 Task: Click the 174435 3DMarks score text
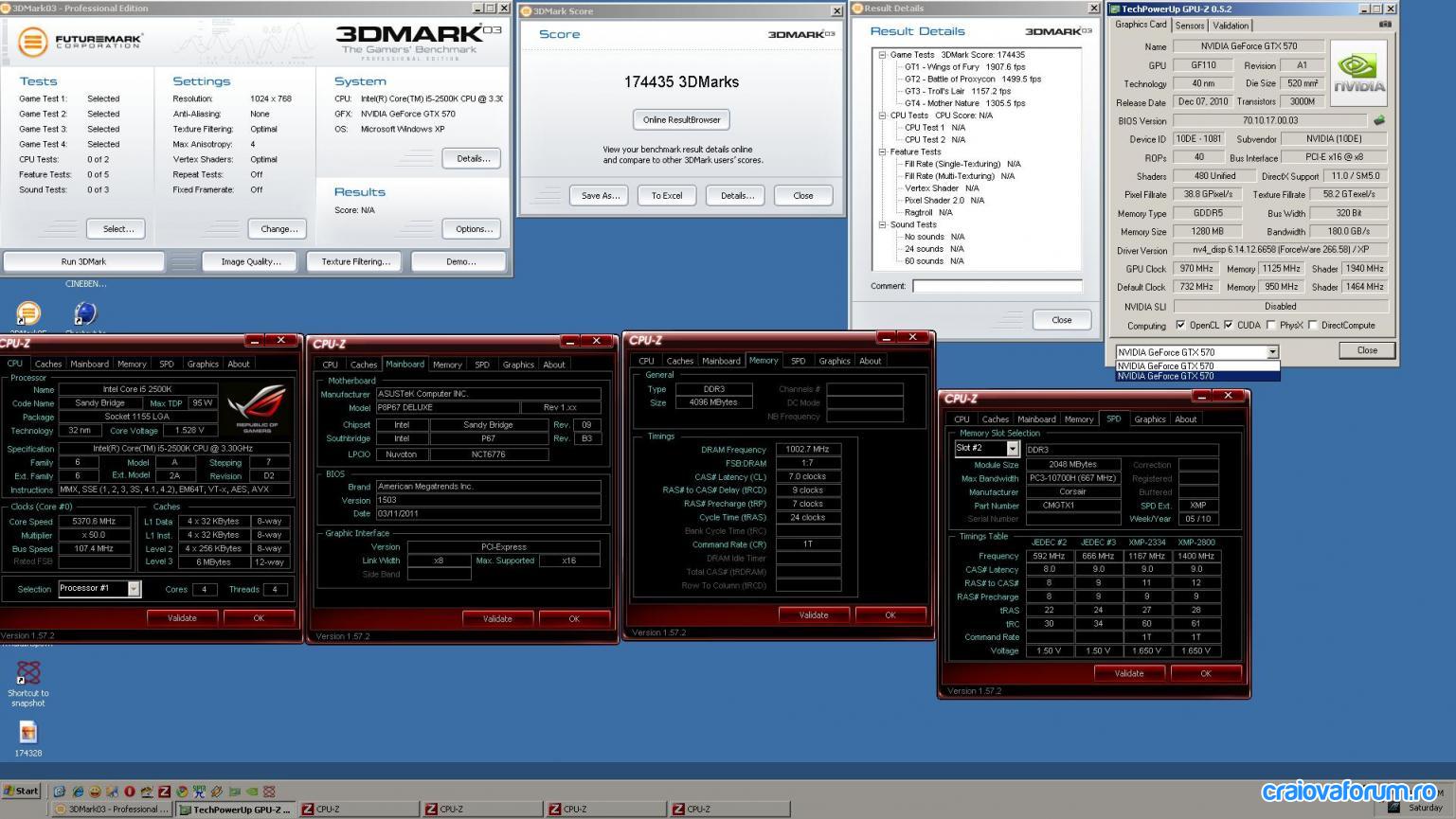click(682, 82)
